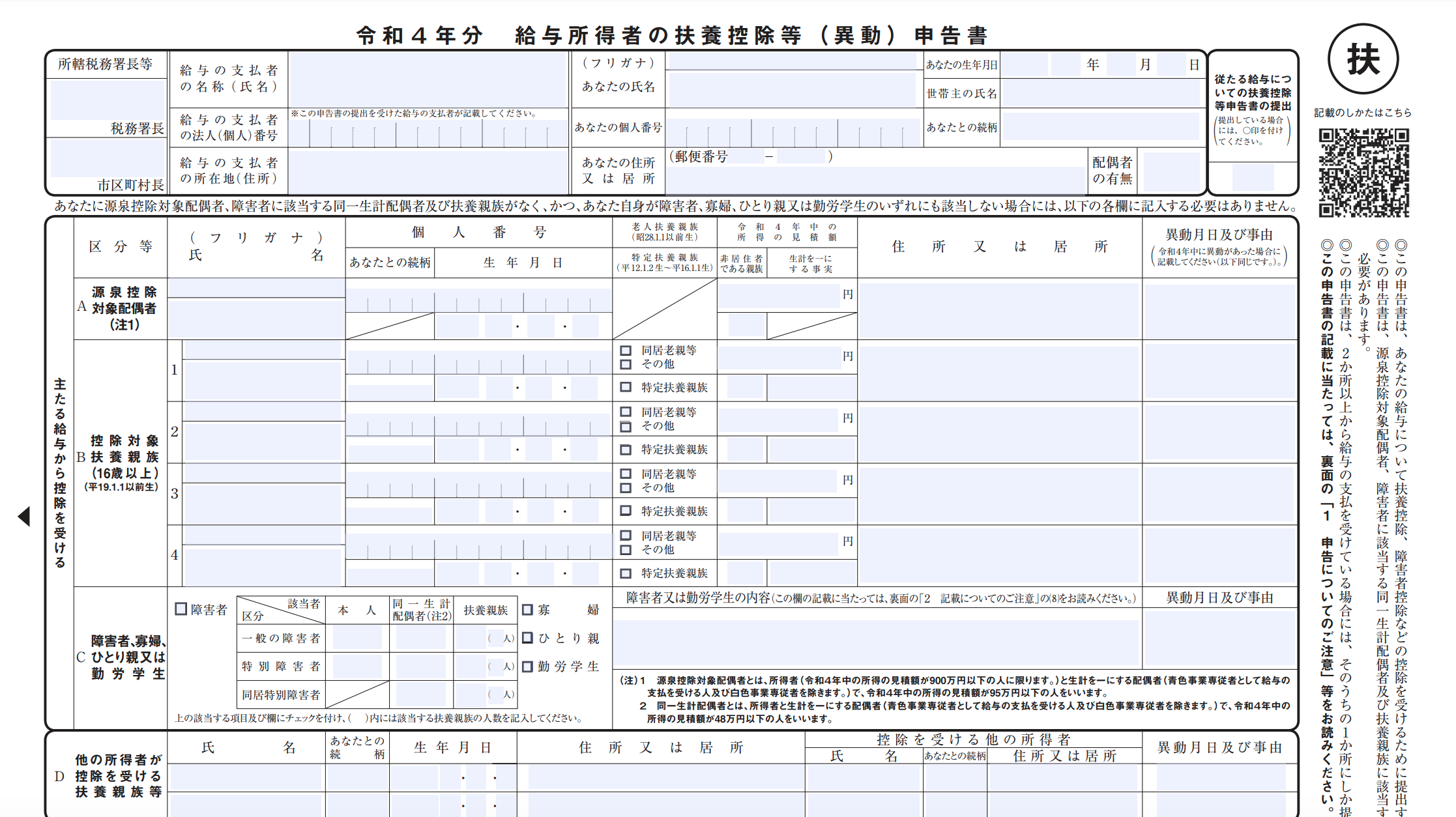Screen dimensions: 1456x817
Task: Click the 個人番号 field in row A
Action: coord(478,301)
